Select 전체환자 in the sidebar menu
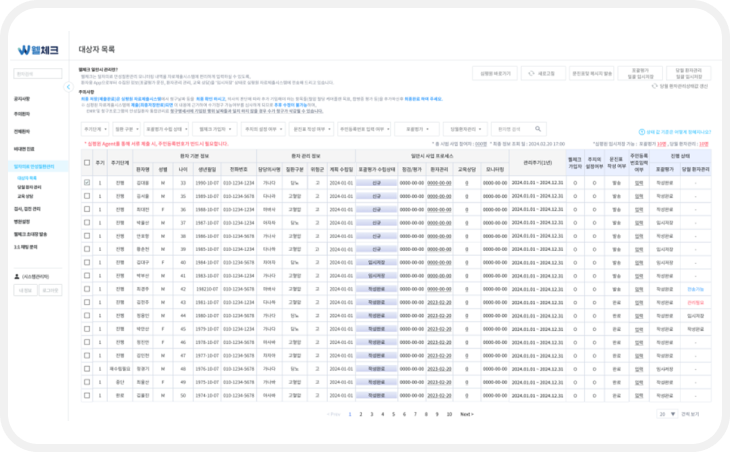Viewport: 730px width, 452px height. pyautogui.click(x=22, y=131)
